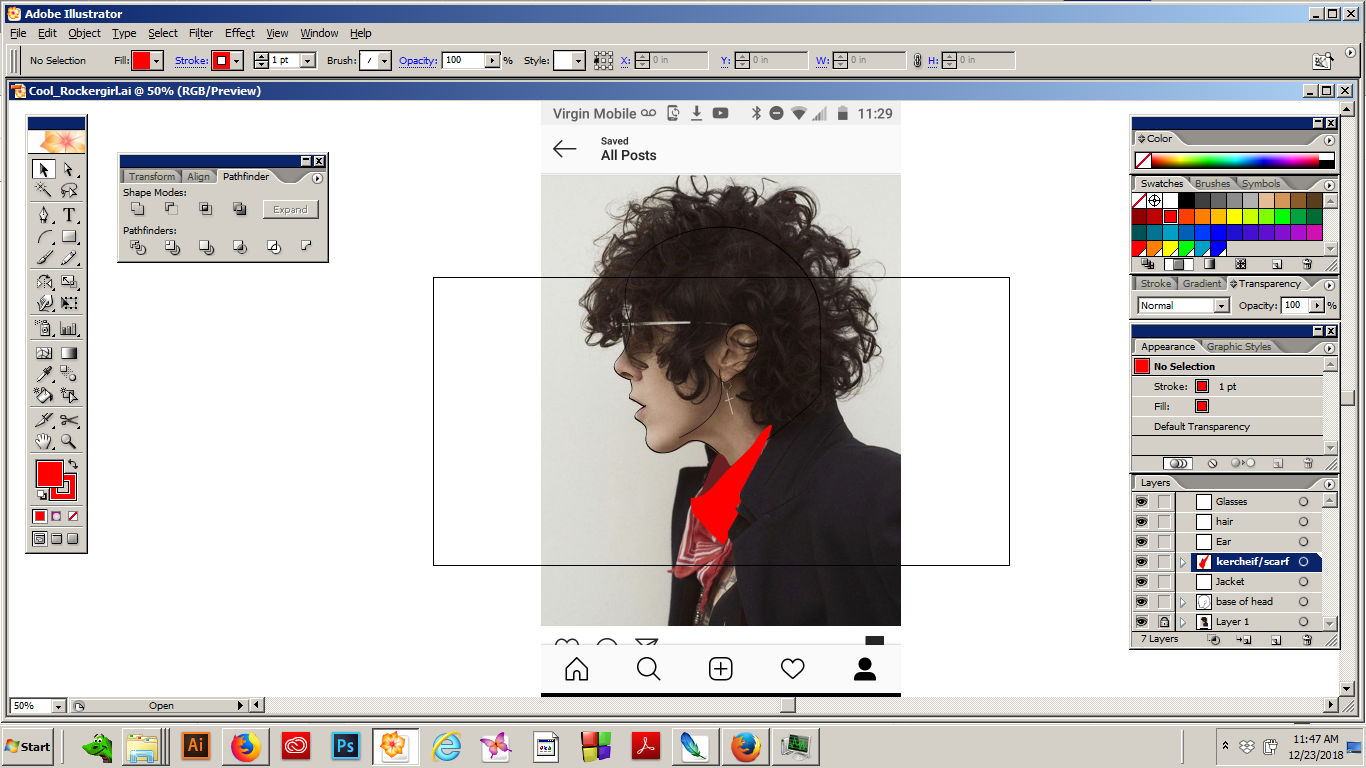Viewport: 1366px width, 768px height.
Task: Pick the Pencil tool
Action: point(69,258)
